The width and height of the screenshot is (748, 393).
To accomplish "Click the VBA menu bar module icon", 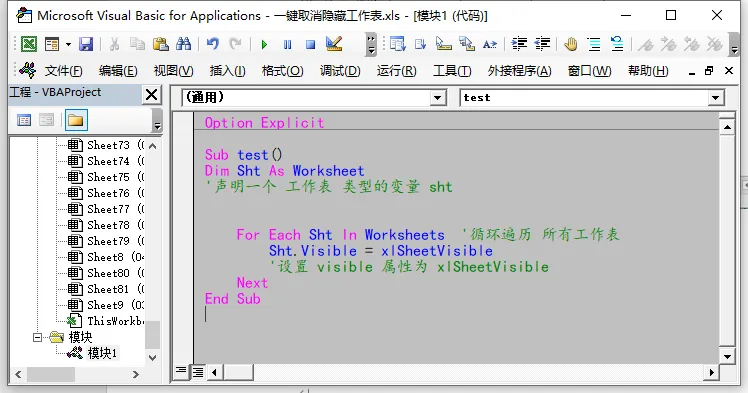I will point(28,71).
